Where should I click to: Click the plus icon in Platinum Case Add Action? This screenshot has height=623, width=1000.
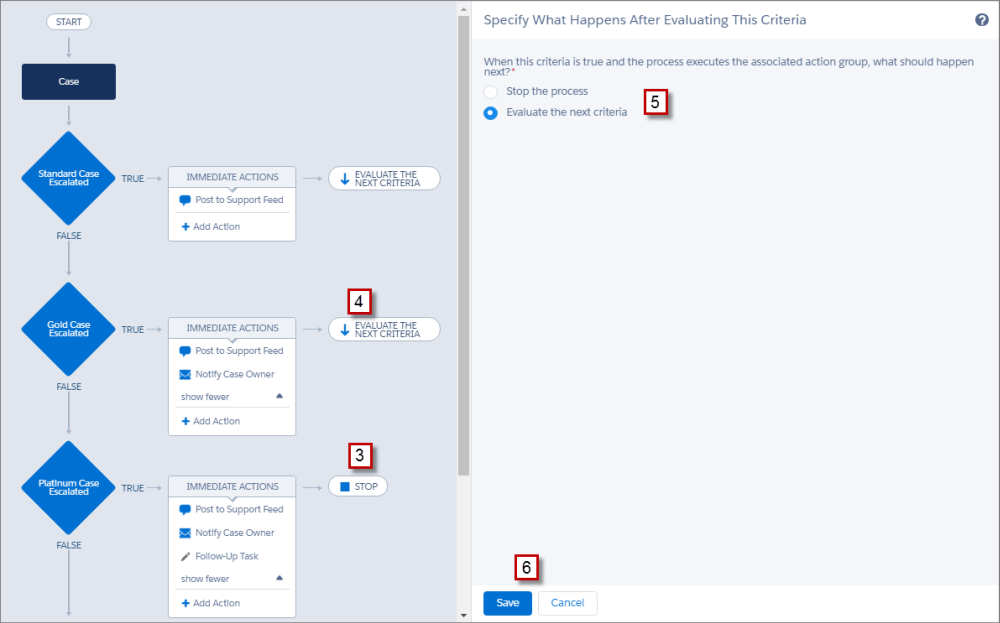[x=186, y=603]
